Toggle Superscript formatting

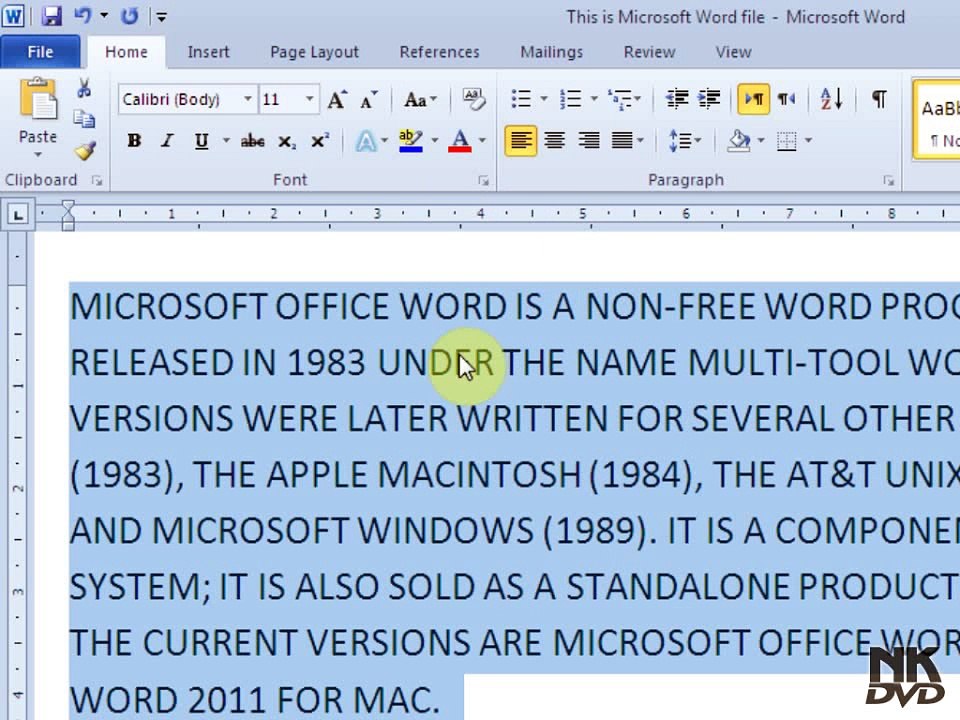(319, 141)
